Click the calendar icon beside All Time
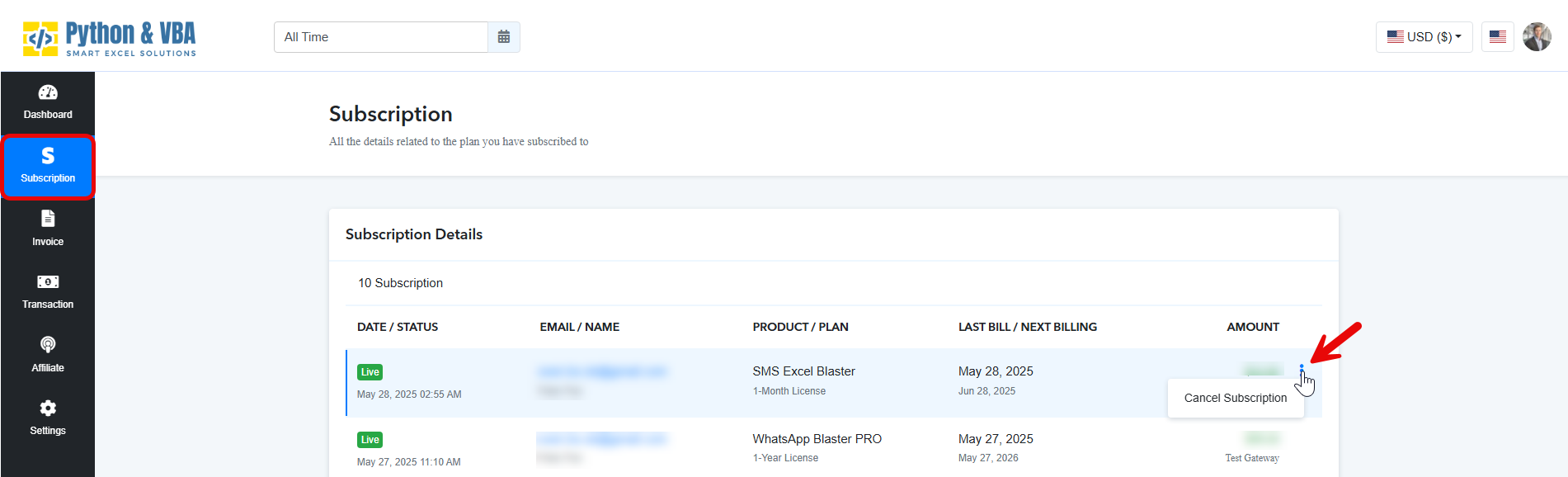This screenshot has width=1568, height=477. point(504,37)
